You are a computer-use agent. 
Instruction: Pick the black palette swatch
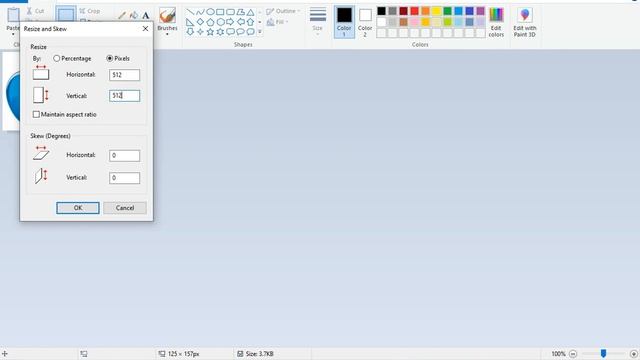(381, 11)
